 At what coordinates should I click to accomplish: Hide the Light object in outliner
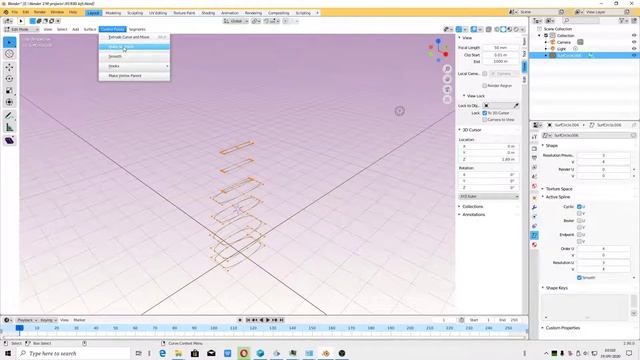(x=634, y=49)
